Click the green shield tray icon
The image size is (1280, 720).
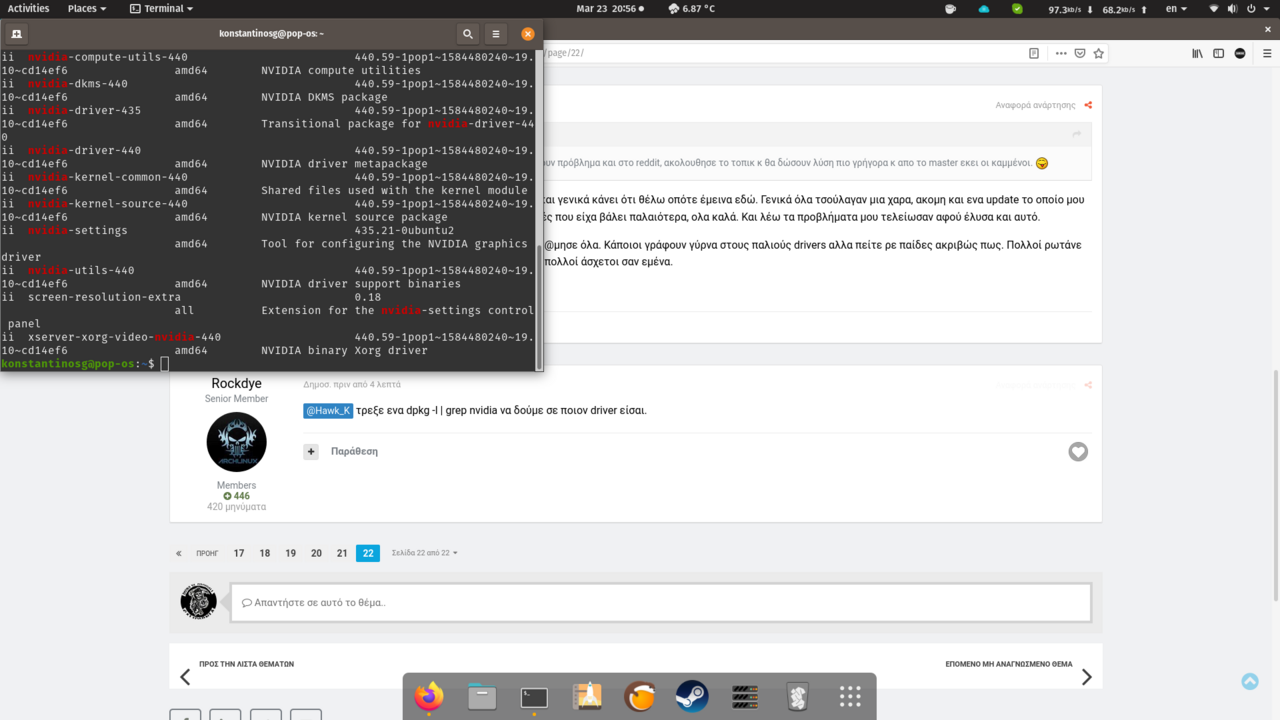tap(1017, 8)
